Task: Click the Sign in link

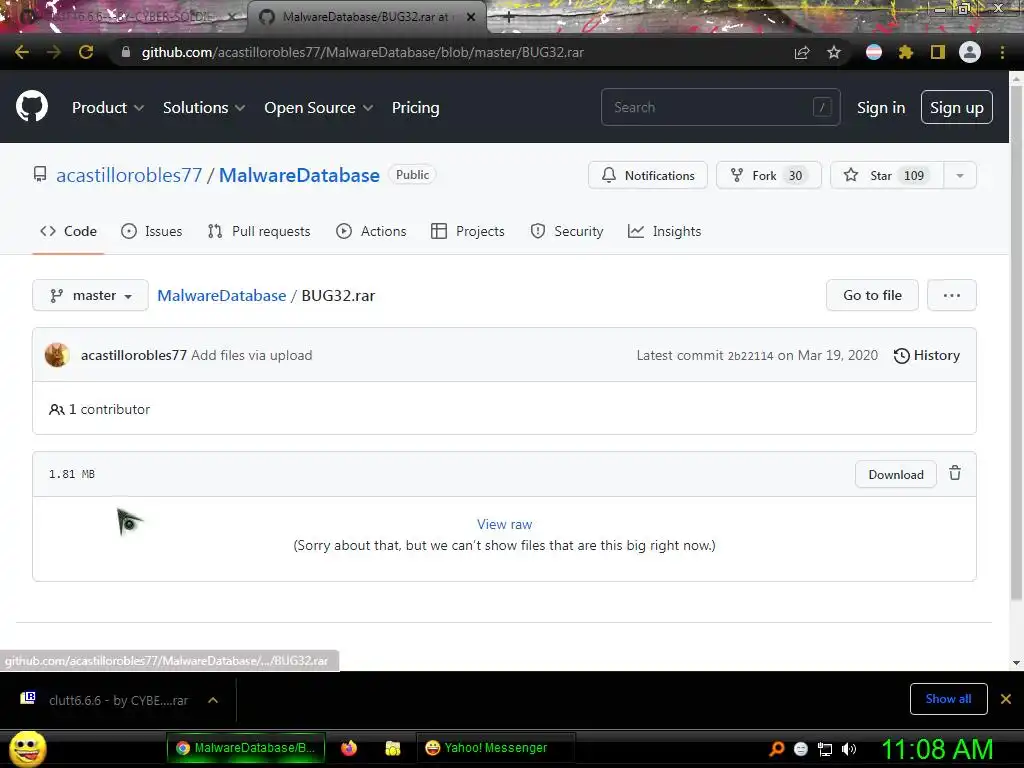Action: [x=881, y=108]
